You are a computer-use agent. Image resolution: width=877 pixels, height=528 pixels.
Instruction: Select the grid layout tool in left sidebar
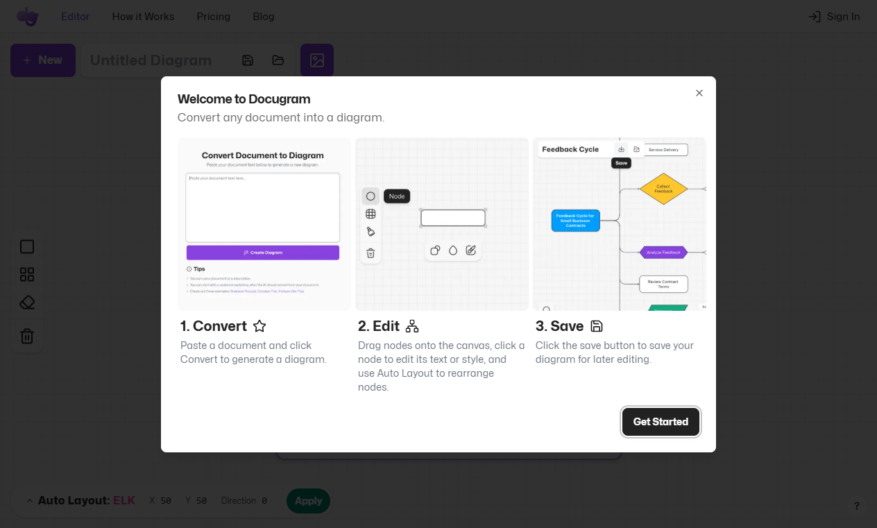(x=27, y=275)
